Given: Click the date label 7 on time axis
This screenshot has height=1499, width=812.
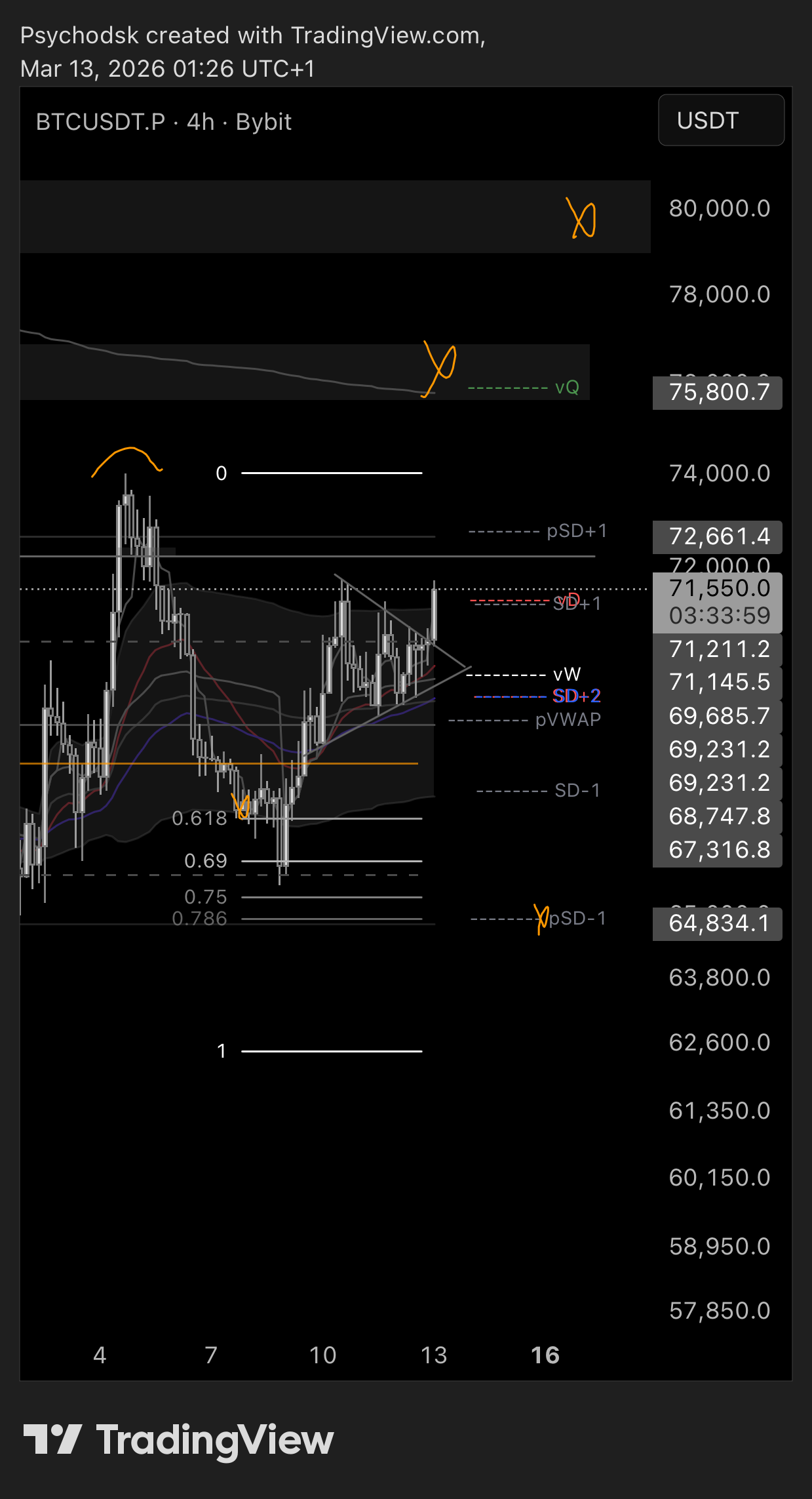Looking at the screenshot, I should pyautogui.click(x=211, y=1355).
